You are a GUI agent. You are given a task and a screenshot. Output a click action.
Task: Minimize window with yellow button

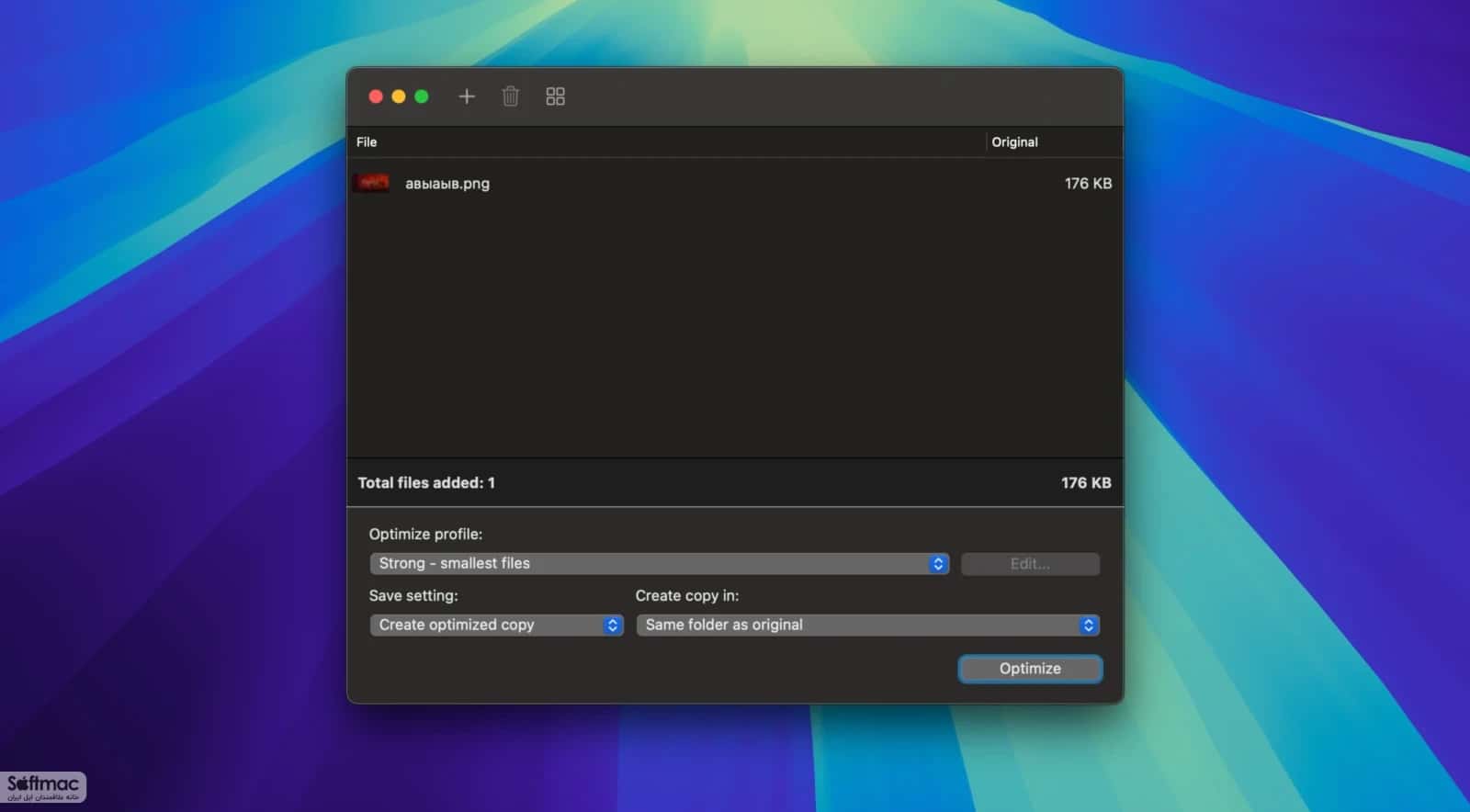pyautogui.click(x=399, y=96)
